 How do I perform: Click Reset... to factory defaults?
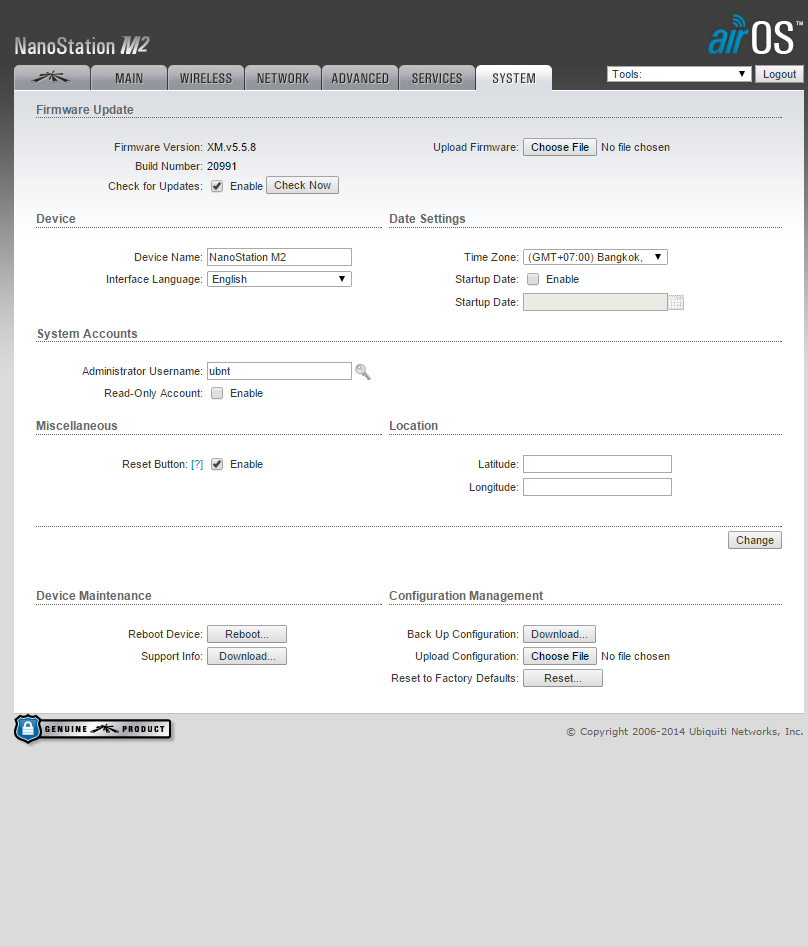tap(563, 678)
